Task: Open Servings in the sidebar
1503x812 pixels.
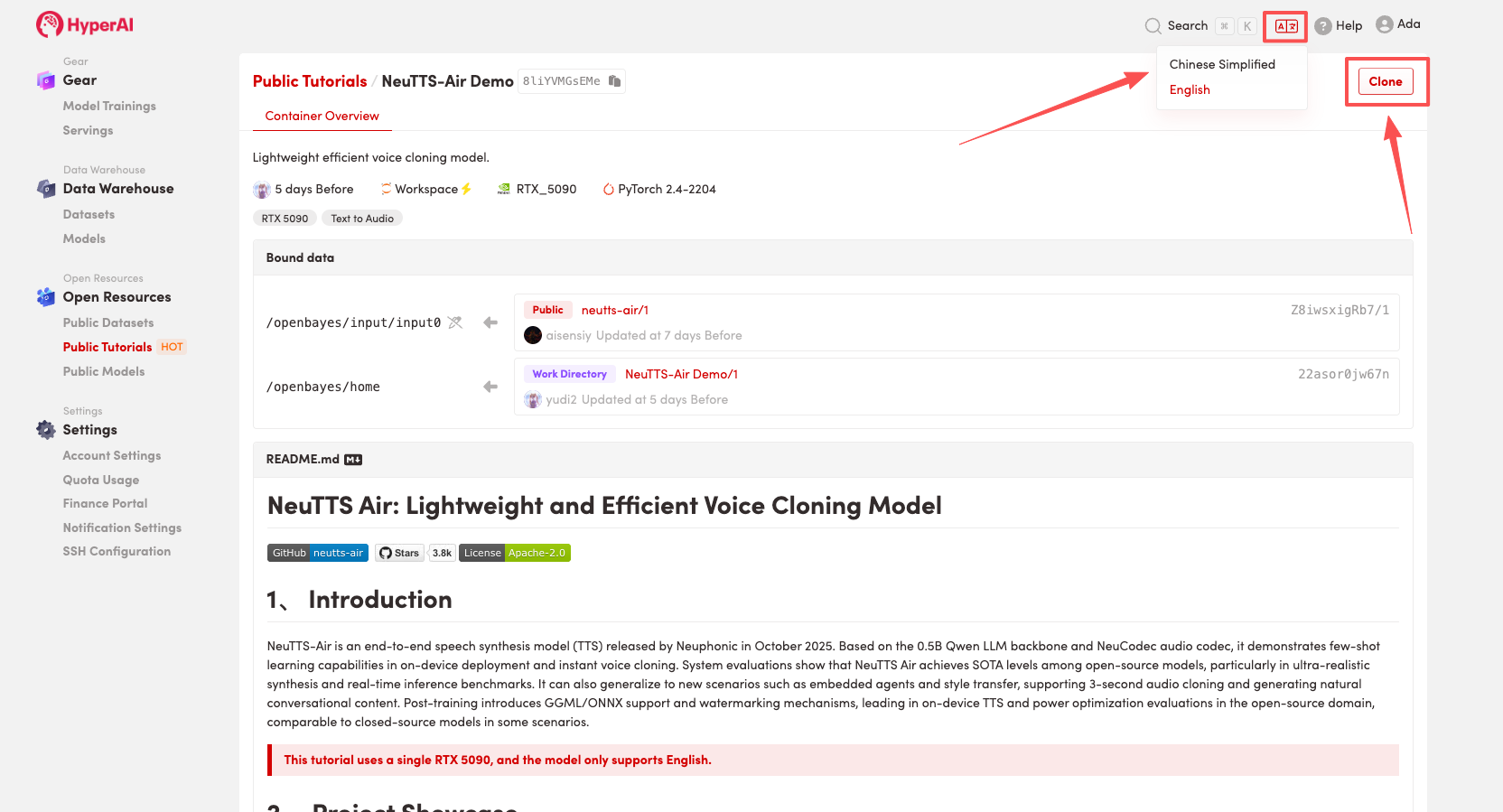Action: tap(88, 130)
